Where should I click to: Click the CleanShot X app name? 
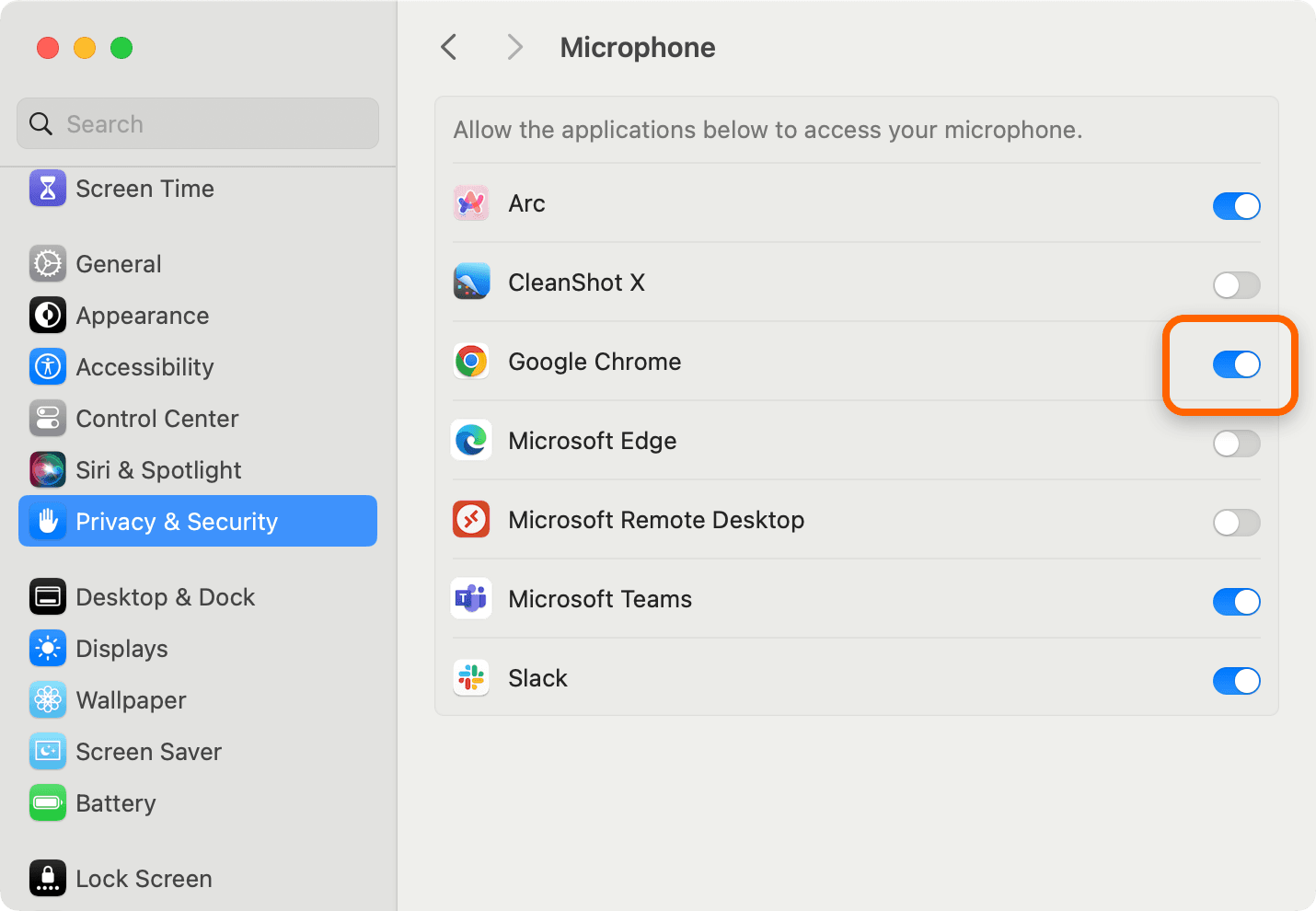click(576, 283)
